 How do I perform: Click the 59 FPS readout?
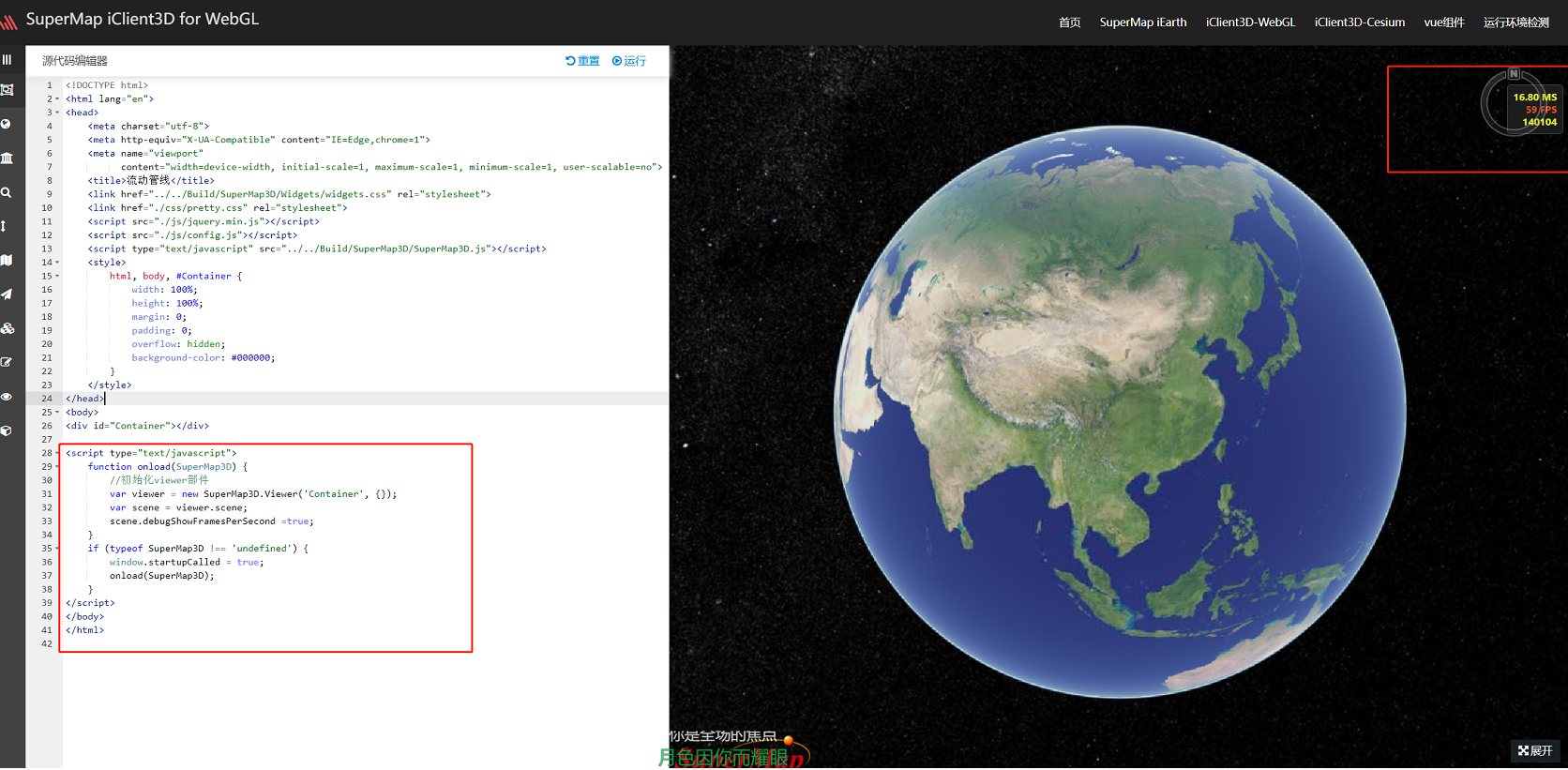tap(1541, 110)
